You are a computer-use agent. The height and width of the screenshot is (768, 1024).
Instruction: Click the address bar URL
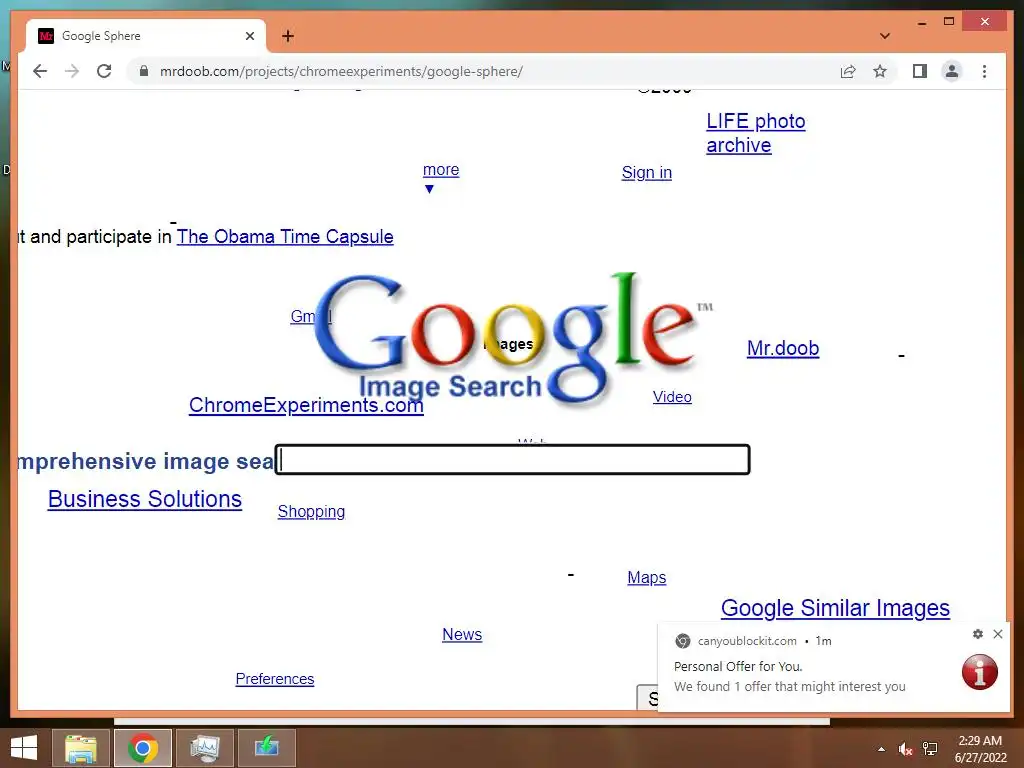(341, 71)
